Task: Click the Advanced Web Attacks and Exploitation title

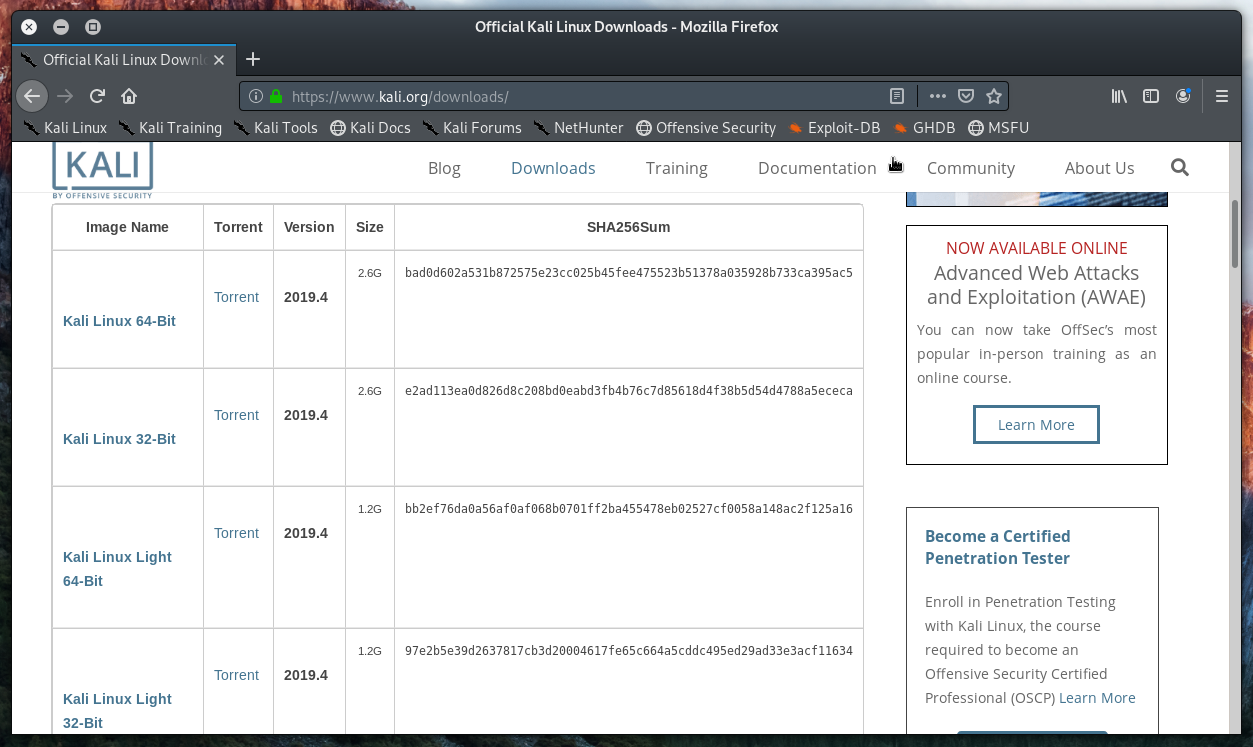Action: coord(1036,285)
